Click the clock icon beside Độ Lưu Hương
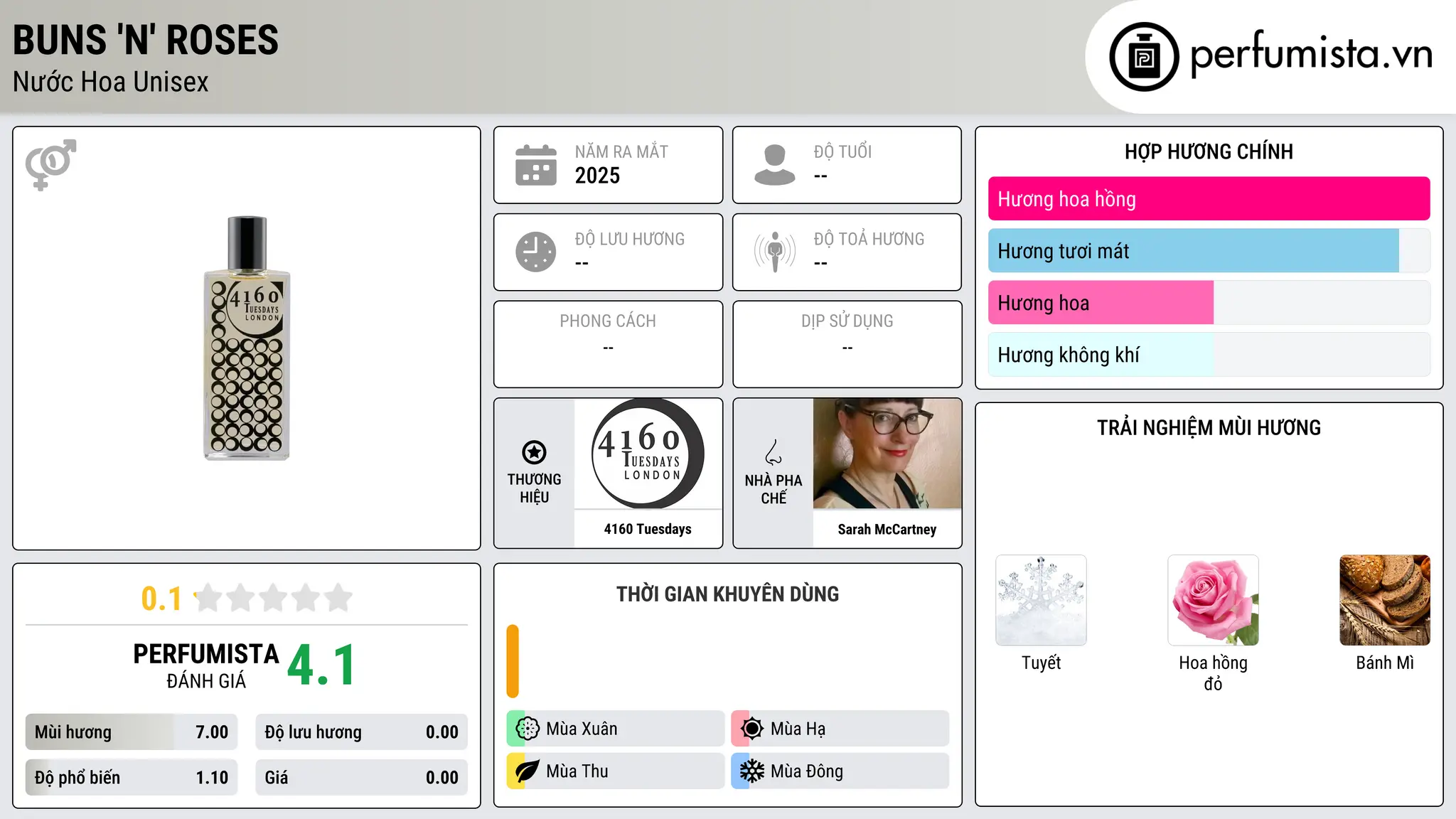This screenshot has width=1456, height=819. coord(536,252)
